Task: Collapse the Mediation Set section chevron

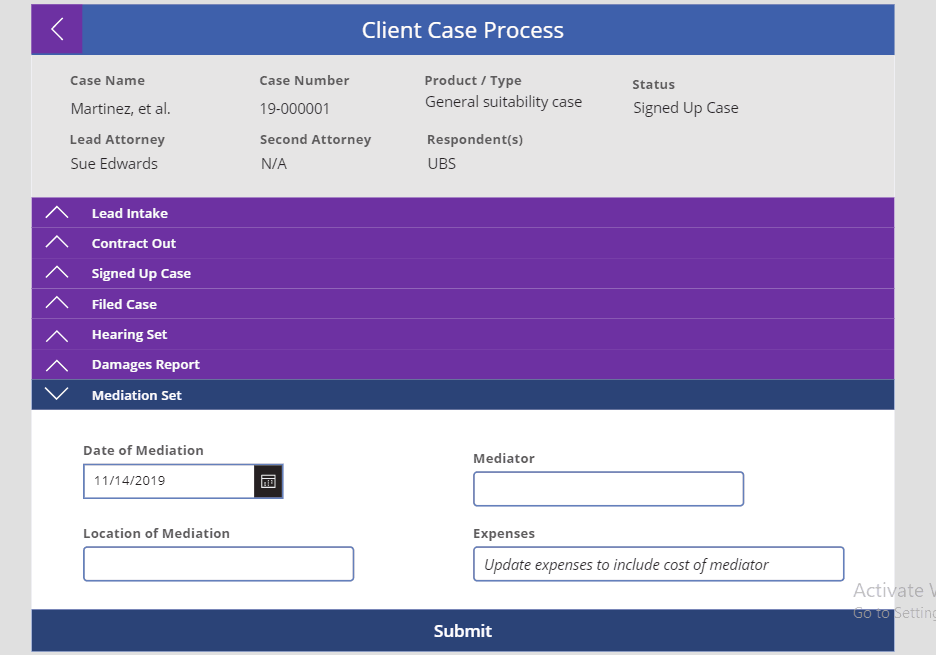Action: coord(57,393)
